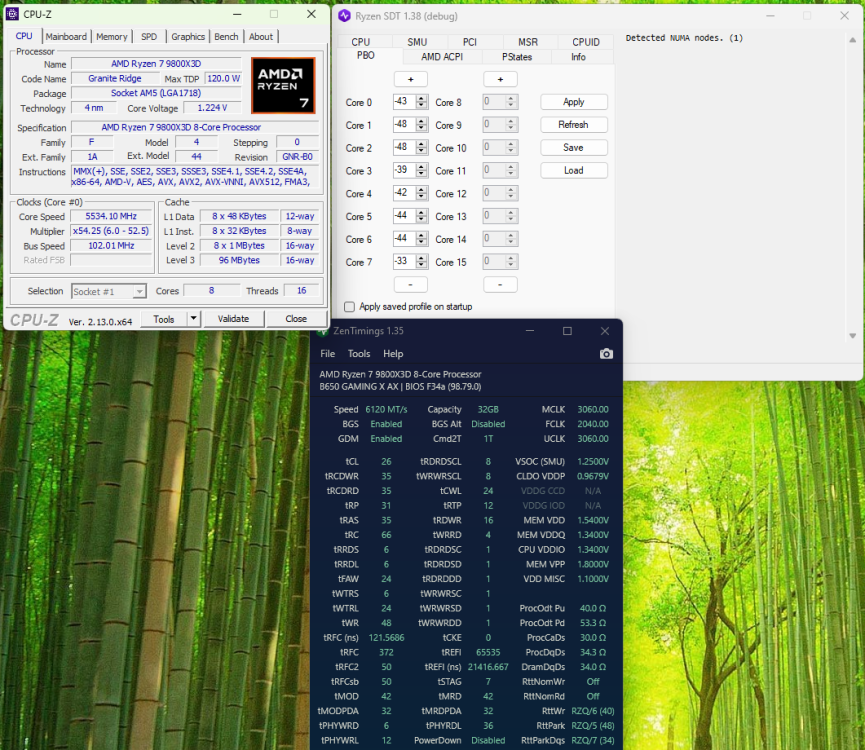Click the Refresh button in Ryzen SDT
The width and height of the screenshot is (865, 750).
pyautogui.click(x=573, y=124)
